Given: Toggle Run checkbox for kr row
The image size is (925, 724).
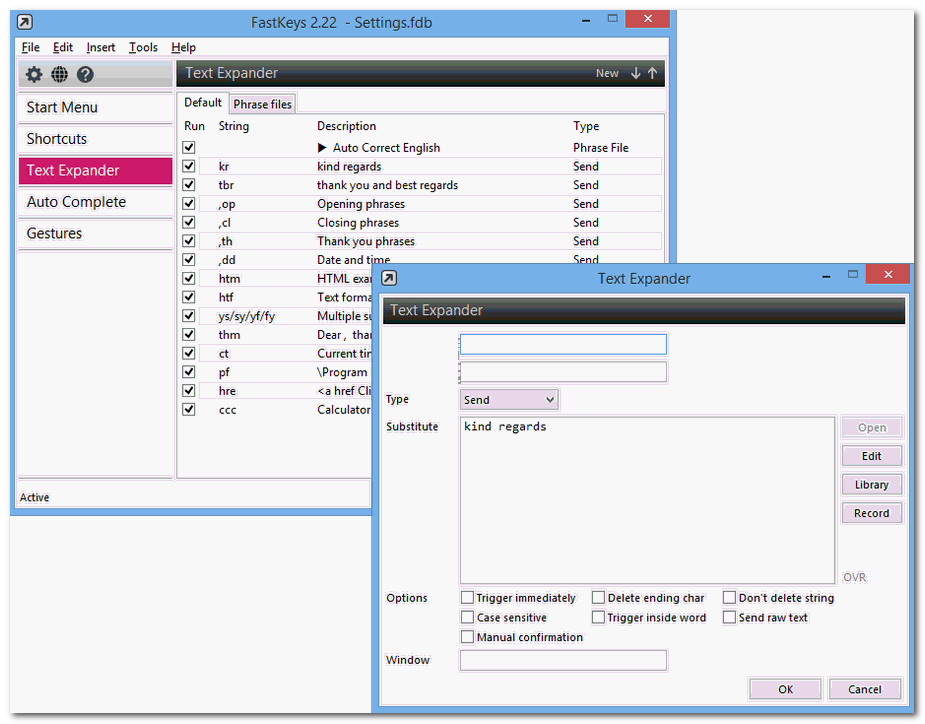Looking at the screenshot, I should (x=189, y=166).
